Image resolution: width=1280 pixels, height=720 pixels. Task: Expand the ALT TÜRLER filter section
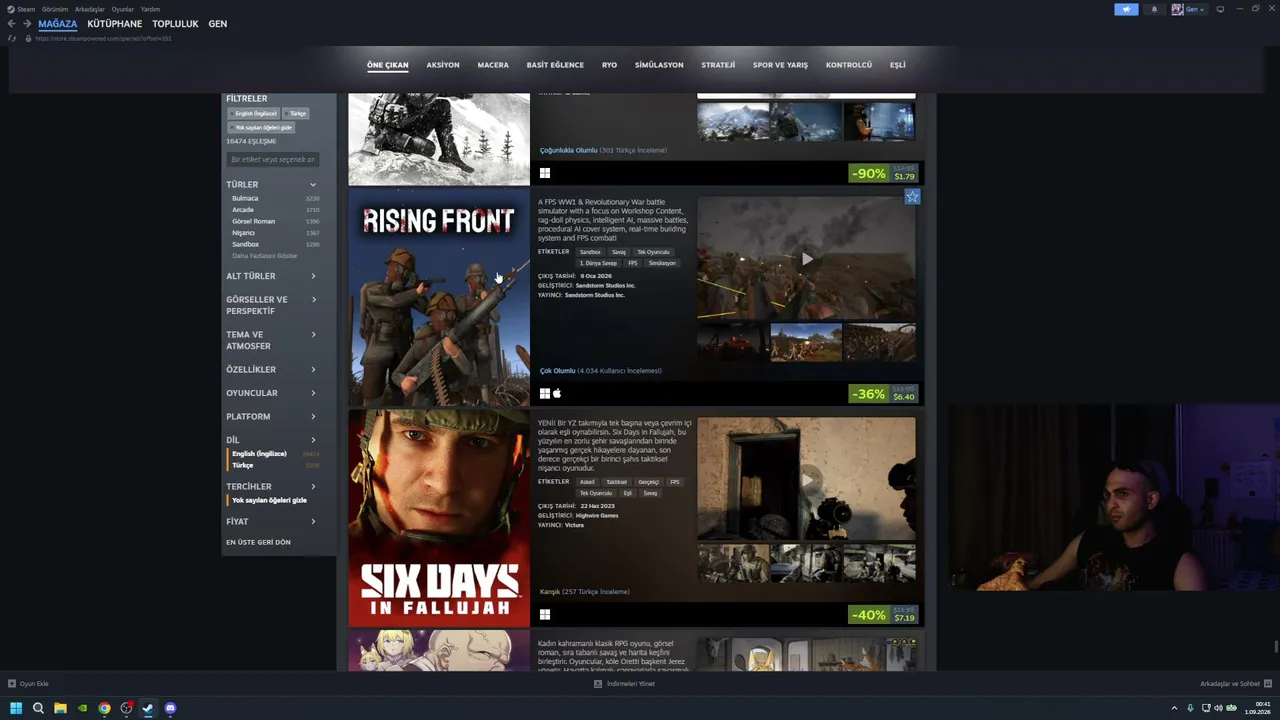(271, 276)
